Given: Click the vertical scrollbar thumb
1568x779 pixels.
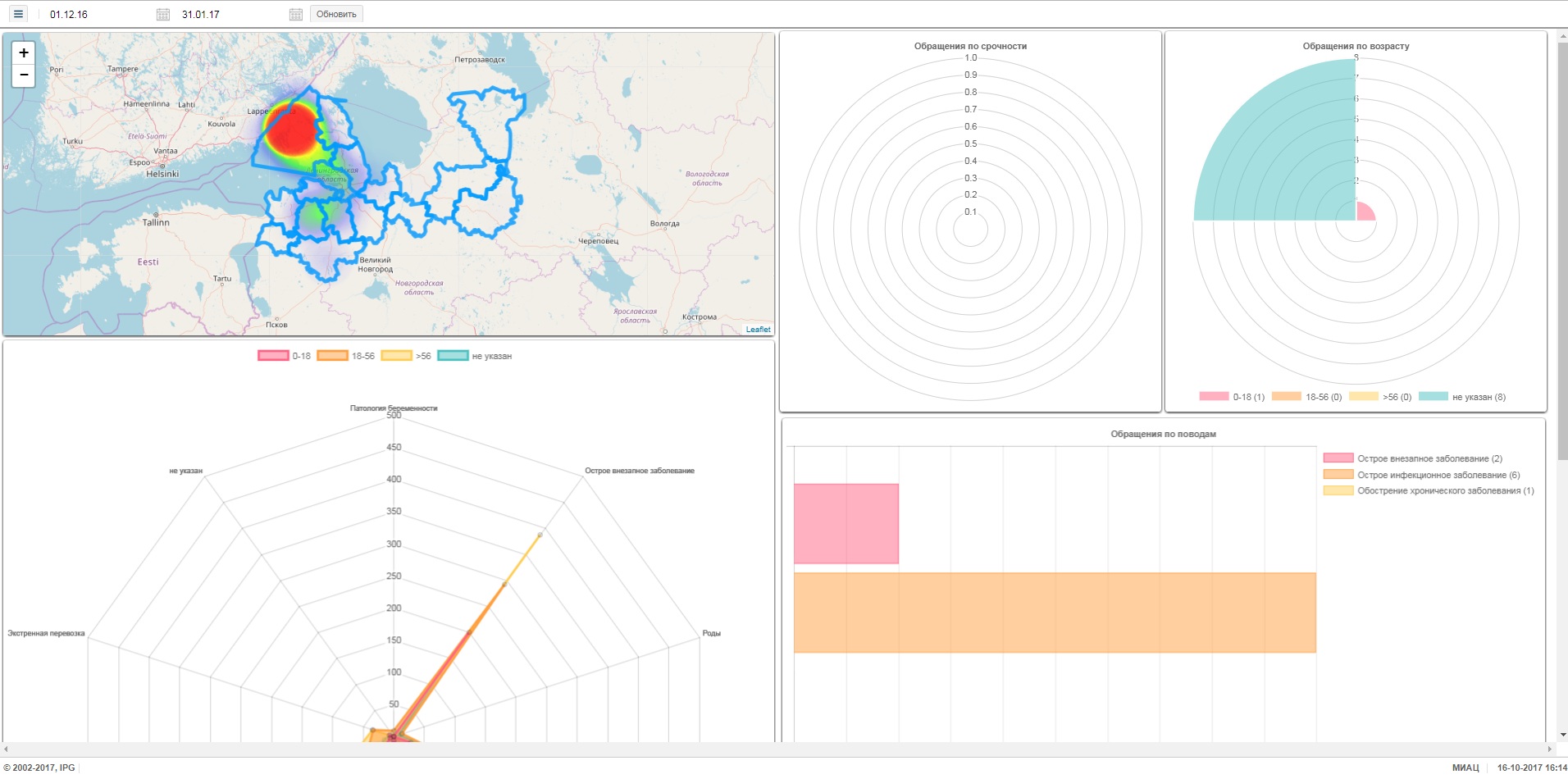Looking at the screenshot, I should pyautogui.click(x=1562, y=251).
